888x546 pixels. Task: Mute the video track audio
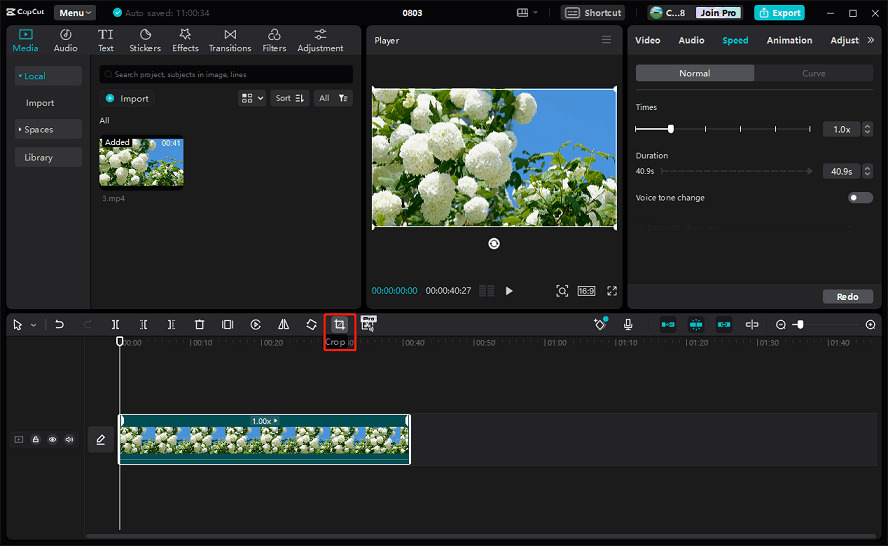click(69, 439)
